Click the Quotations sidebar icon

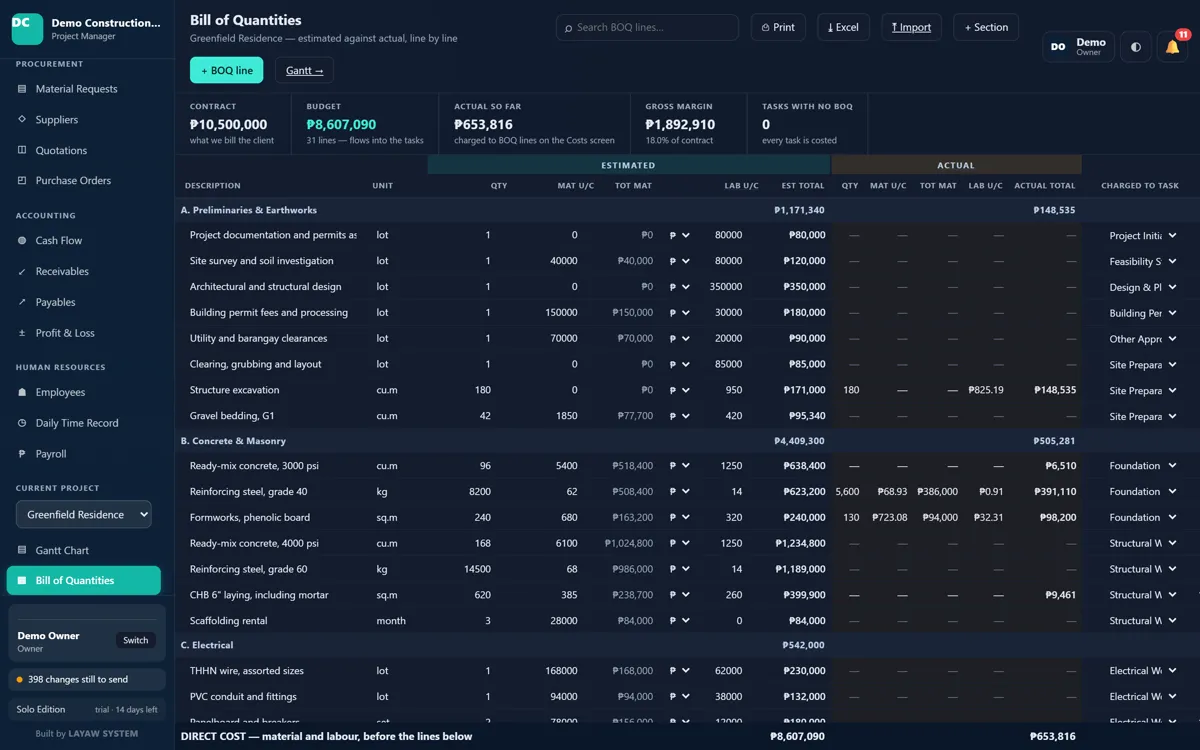coord(22,150)
